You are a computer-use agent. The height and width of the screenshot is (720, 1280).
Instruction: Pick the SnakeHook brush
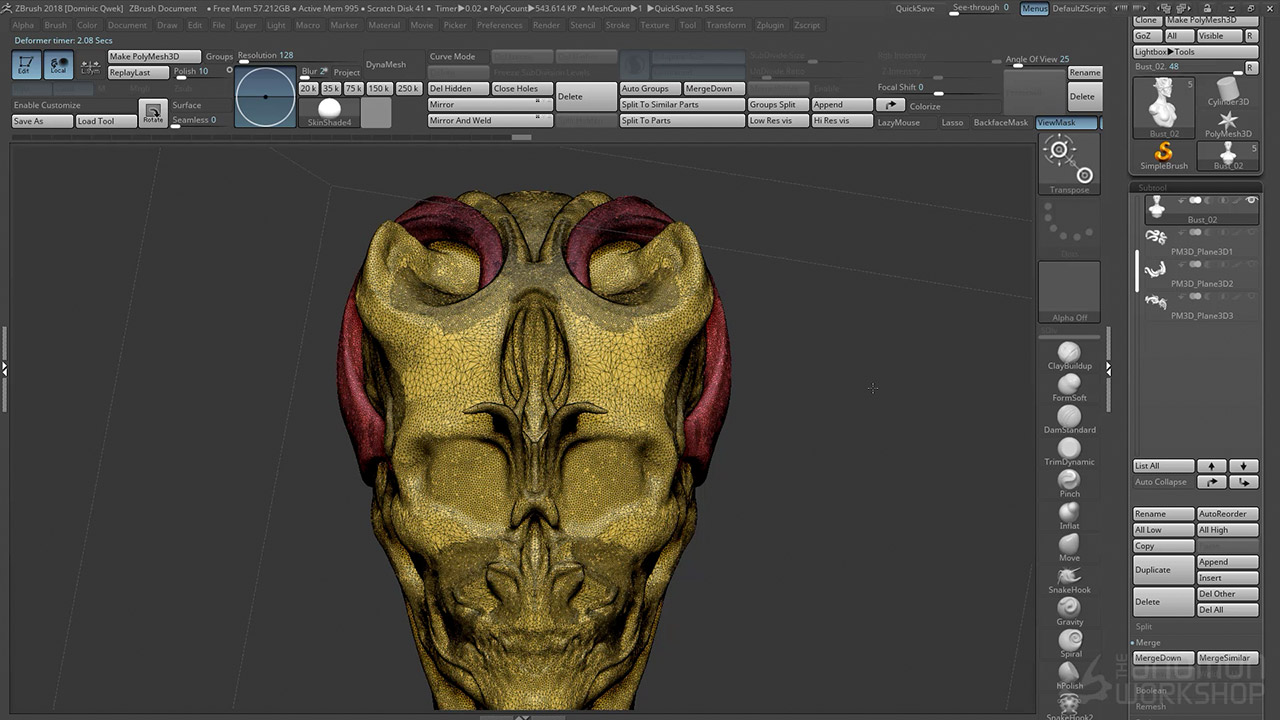[x=1069, y=577]
